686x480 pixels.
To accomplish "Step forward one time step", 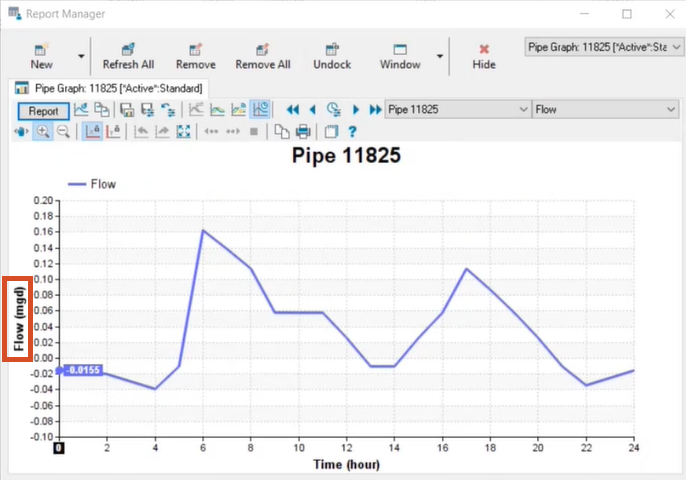I will 356,109.
